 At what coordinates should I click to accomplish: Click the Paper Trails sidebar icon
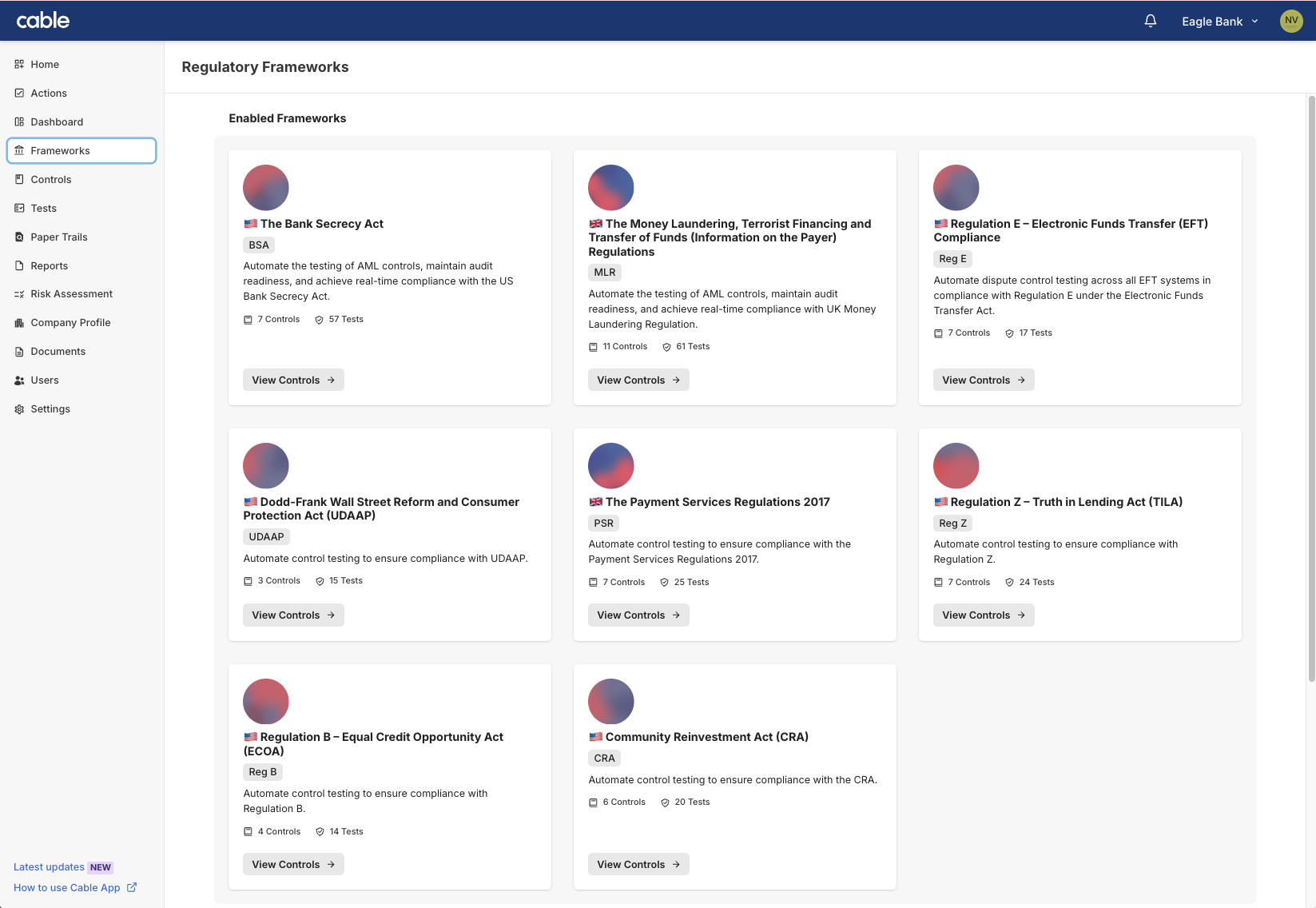pos(19,237)
